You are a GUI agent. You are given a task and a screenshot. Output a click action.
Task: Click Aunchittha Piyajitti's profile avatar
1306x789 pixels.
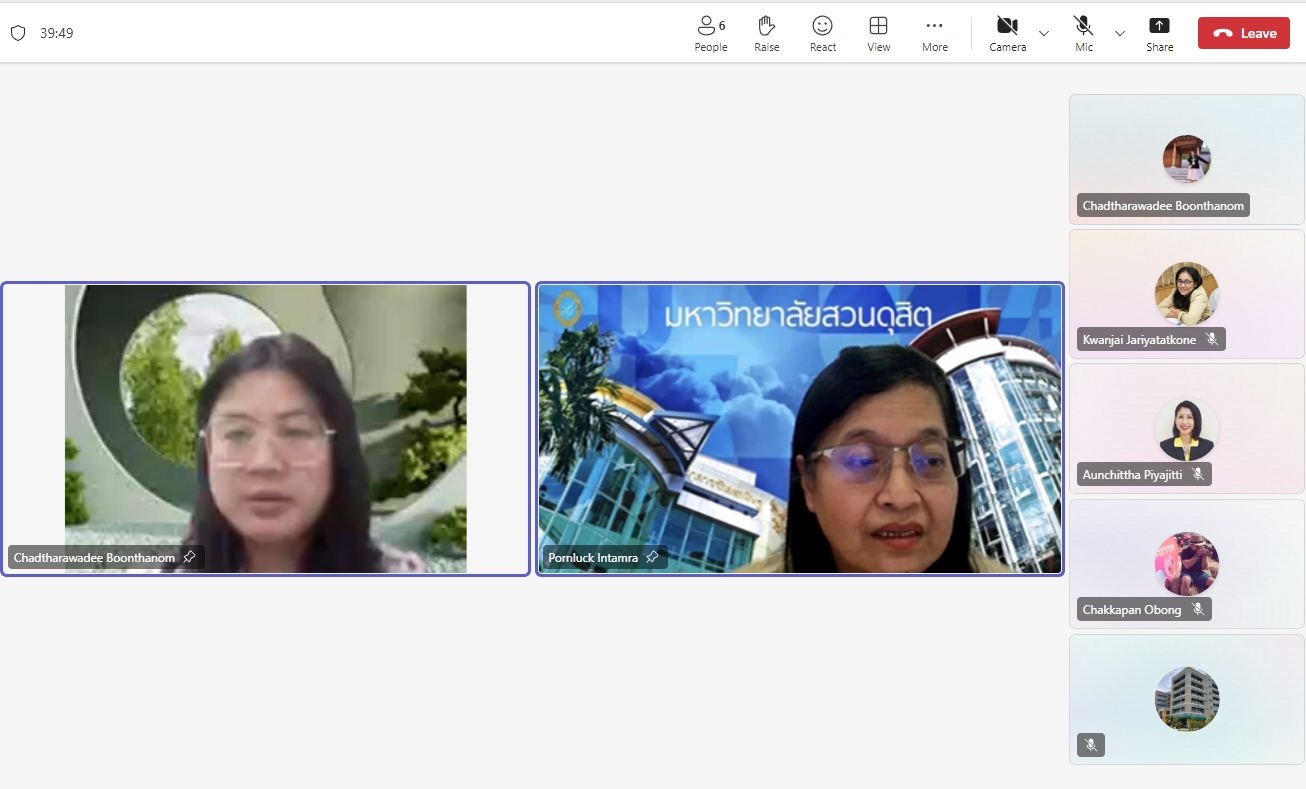click(1186, 429)
